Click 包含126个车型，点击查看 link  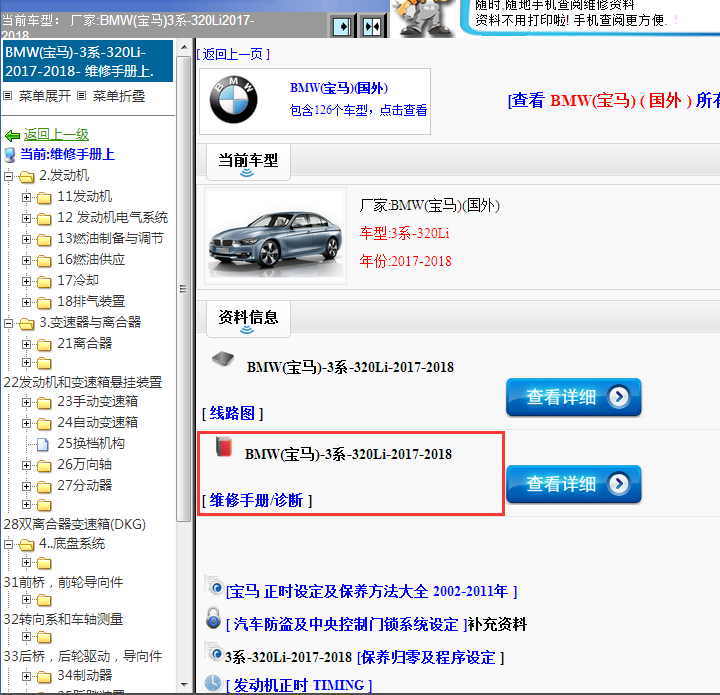358,110
